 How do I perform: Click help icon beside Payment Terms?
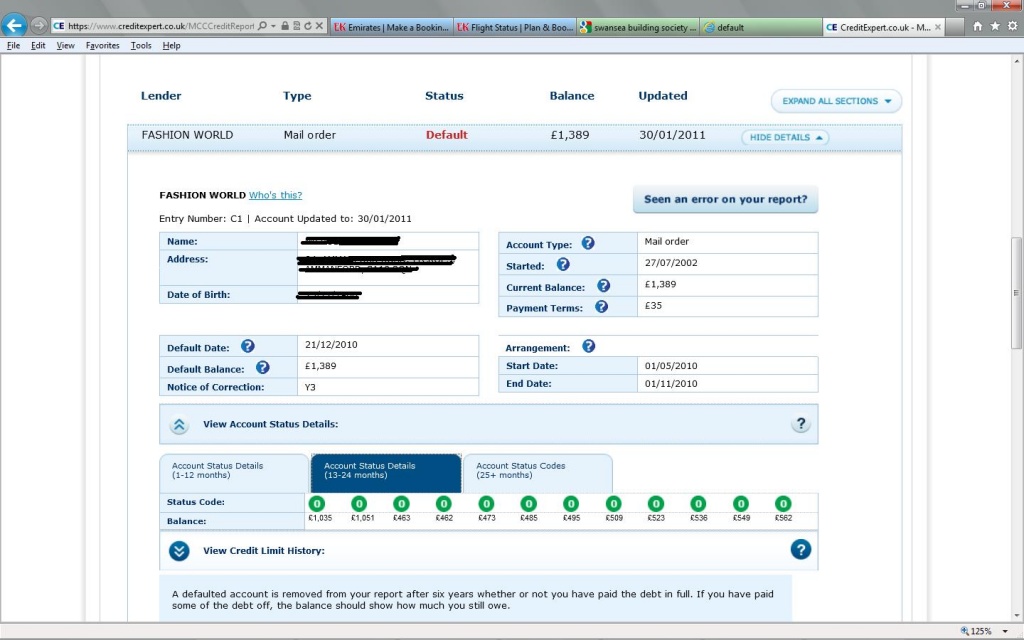601,307
